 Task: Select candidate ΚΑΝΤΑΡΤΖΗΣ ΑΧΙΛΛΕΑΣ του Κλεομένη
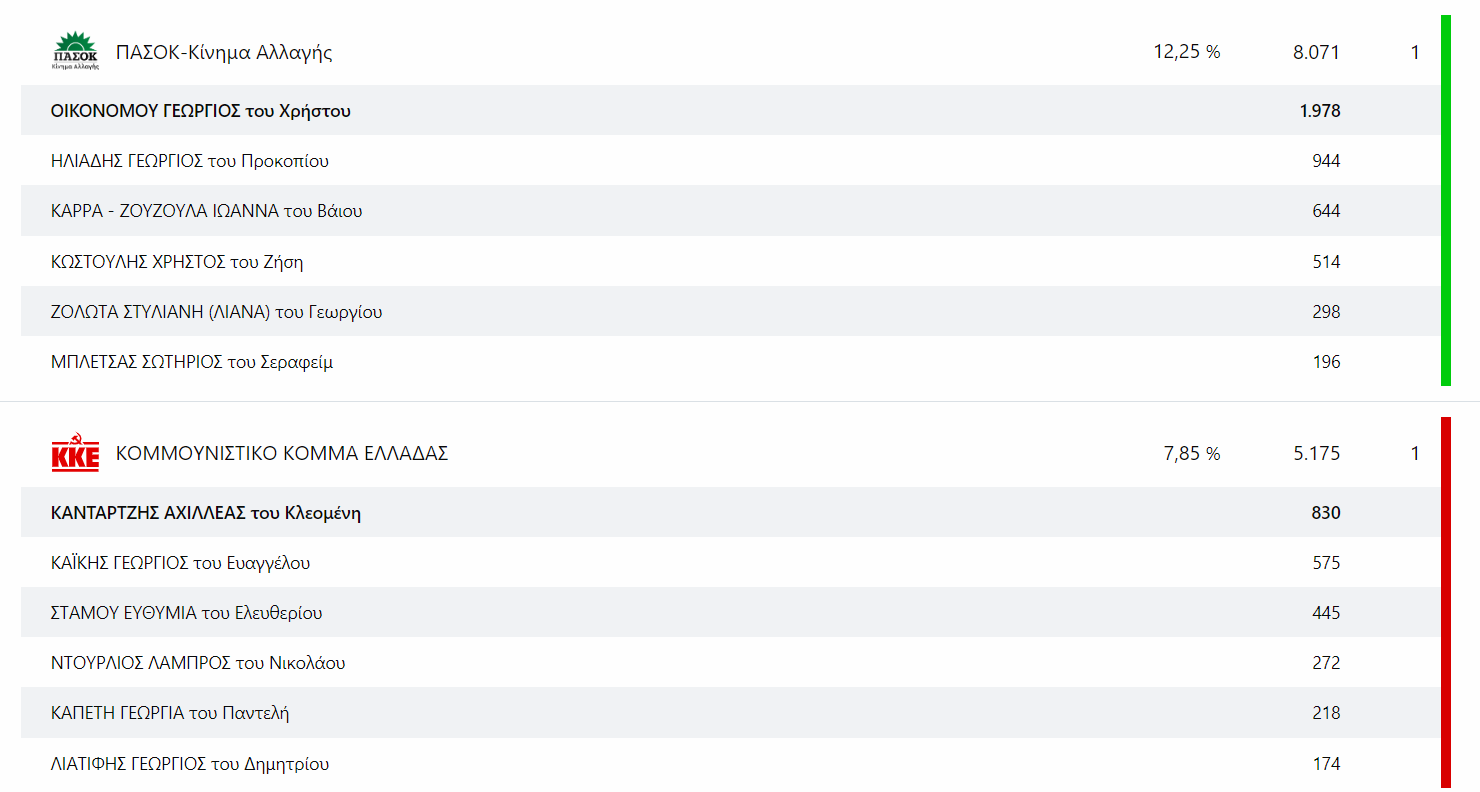pos(206,513)
